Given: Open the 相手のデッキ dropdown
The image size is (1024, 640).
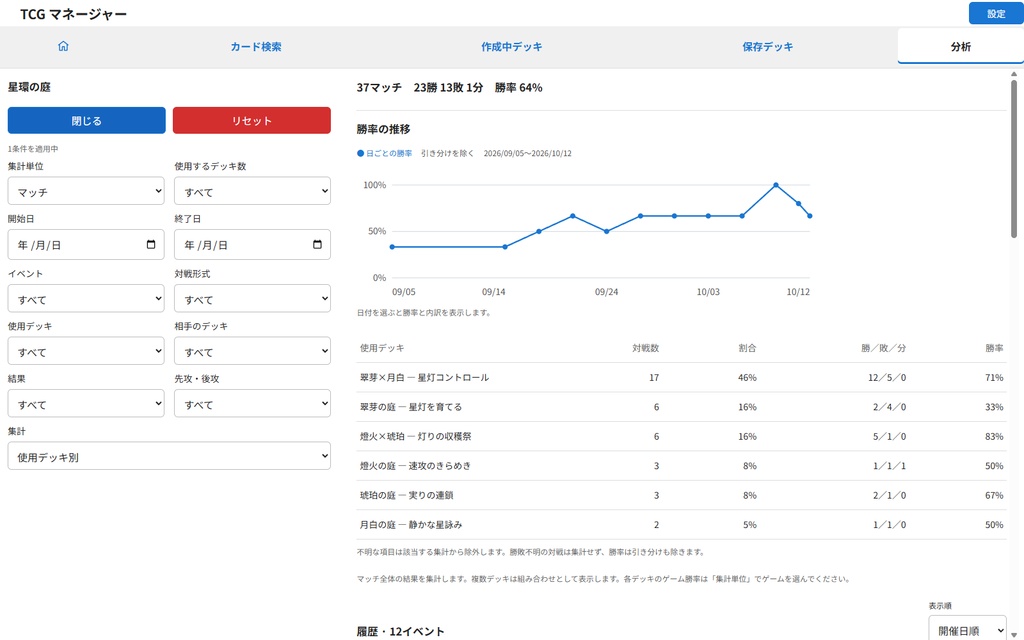Looking at the screenshot, I should [x=253, y=351].
